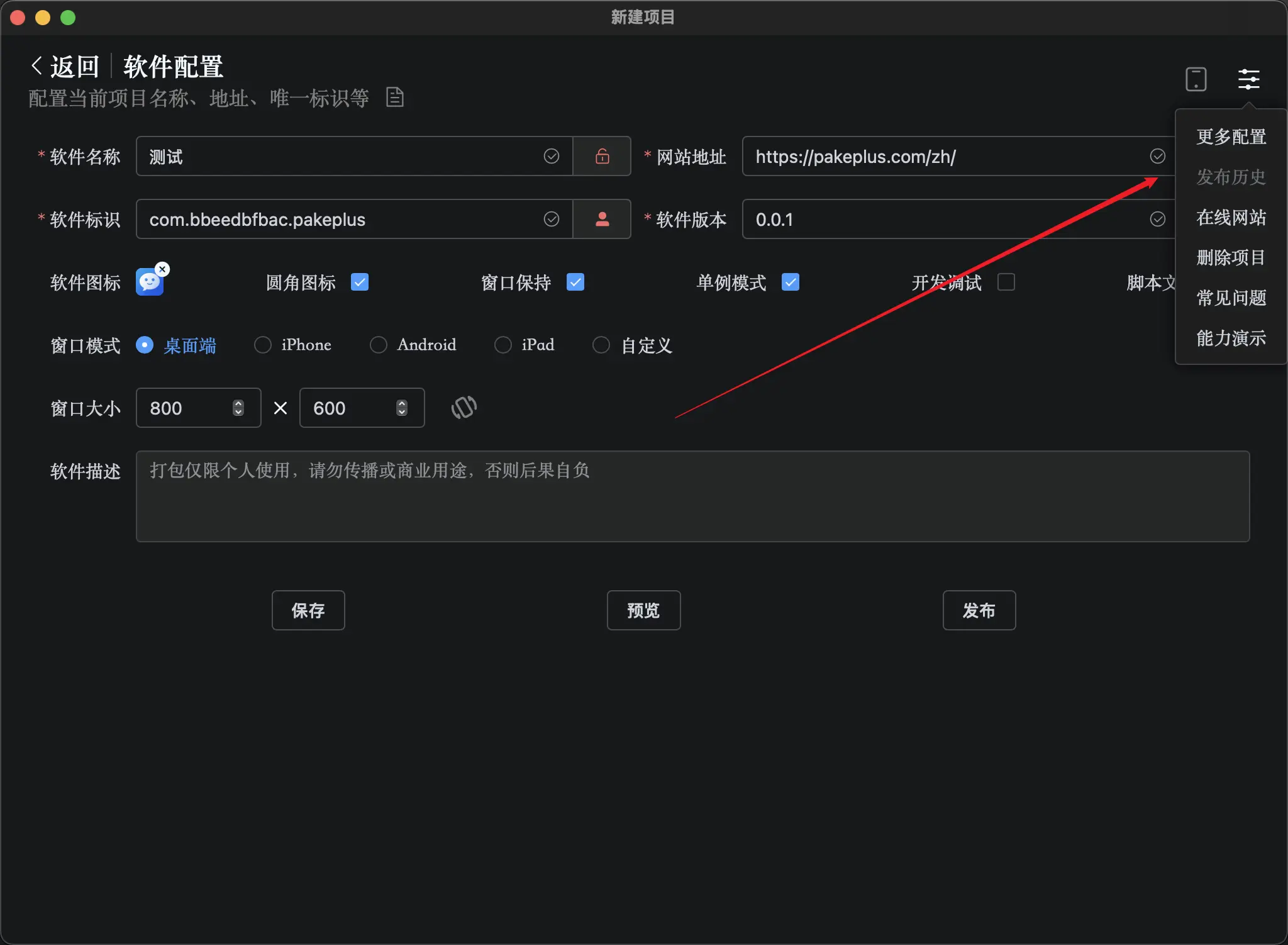Uncheck the 圆角图标 checkbox
This screenshot has height=945, width=1288.
[360, 282]
